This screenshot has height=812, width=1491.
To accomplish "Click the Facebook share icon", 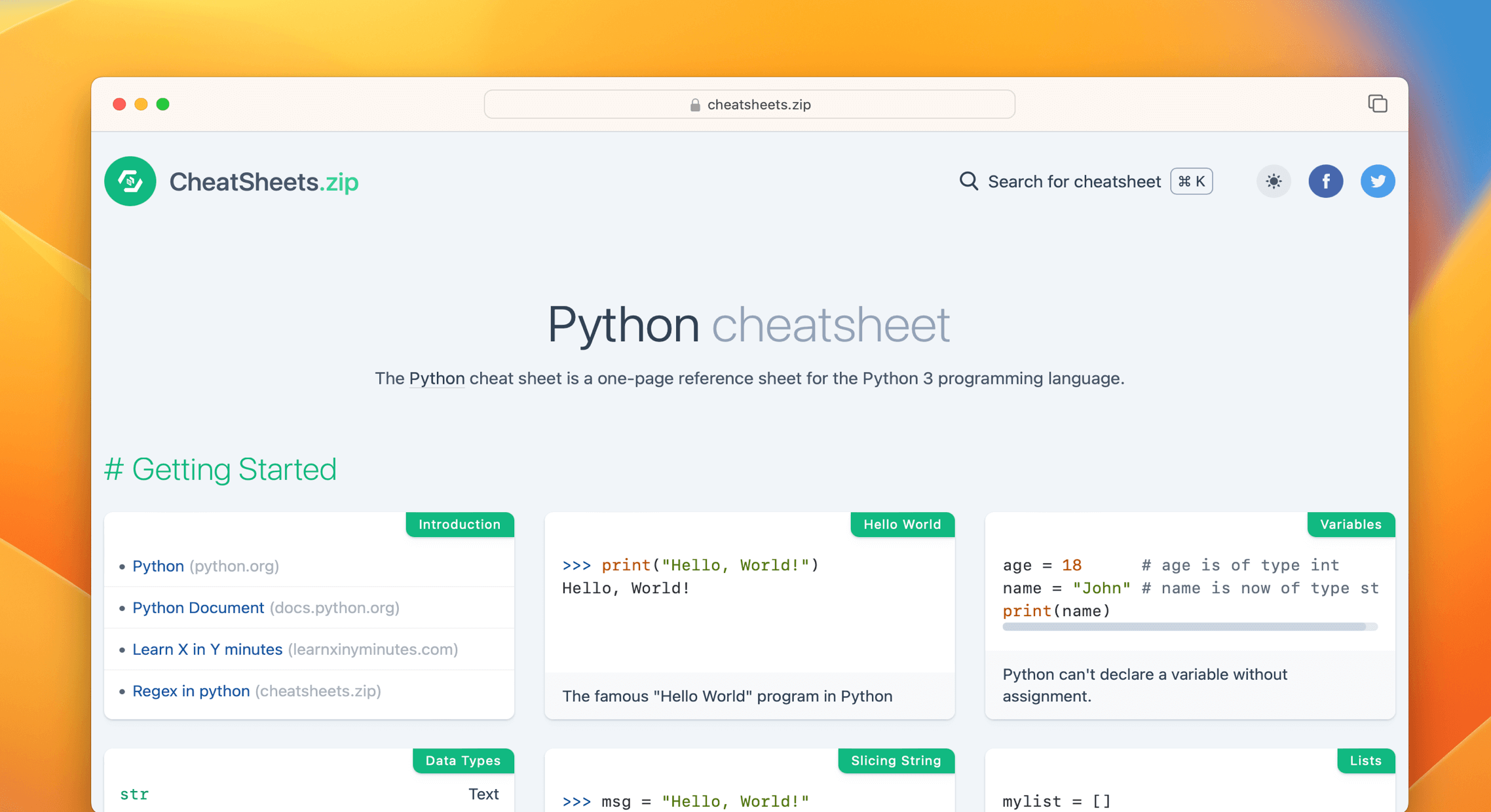I will [1326, 181].
